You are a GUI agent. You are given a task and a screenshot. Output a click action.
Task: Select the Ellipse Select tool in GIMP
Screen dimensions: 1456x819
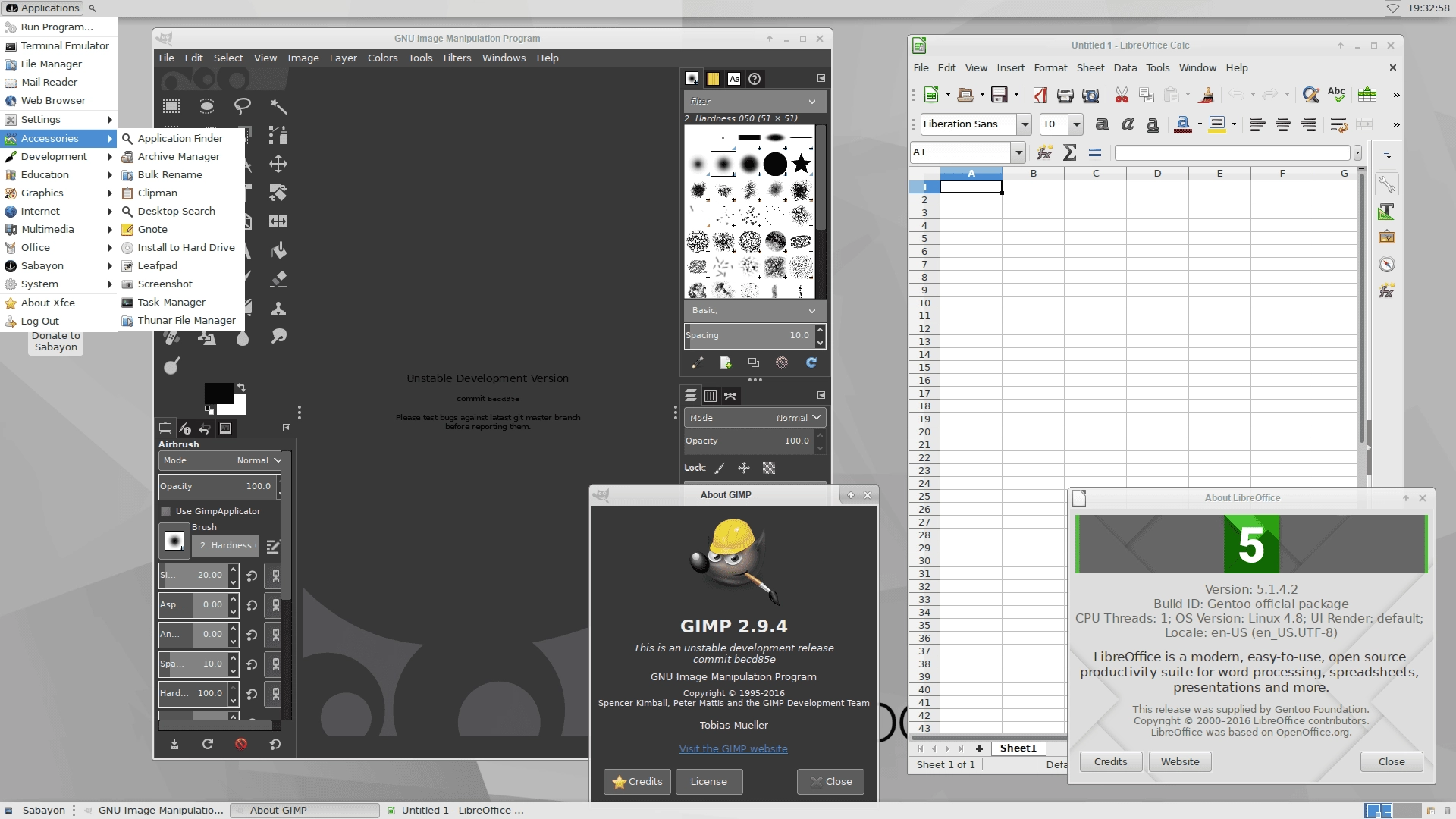[x=207, y=106]
